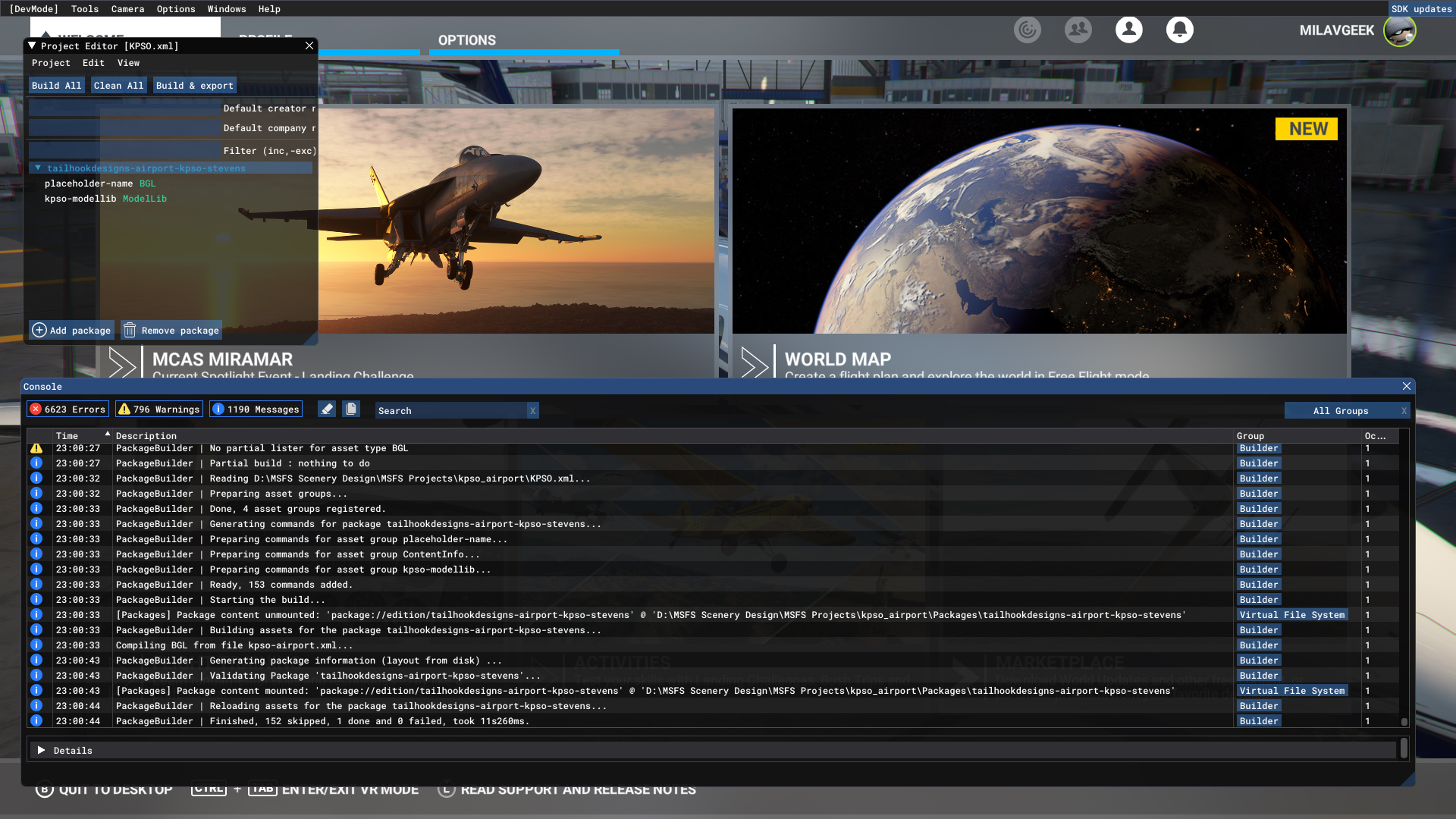Open the Camera menu
The width and height of the screenshot is (1456, 819).
coord(127,9)
